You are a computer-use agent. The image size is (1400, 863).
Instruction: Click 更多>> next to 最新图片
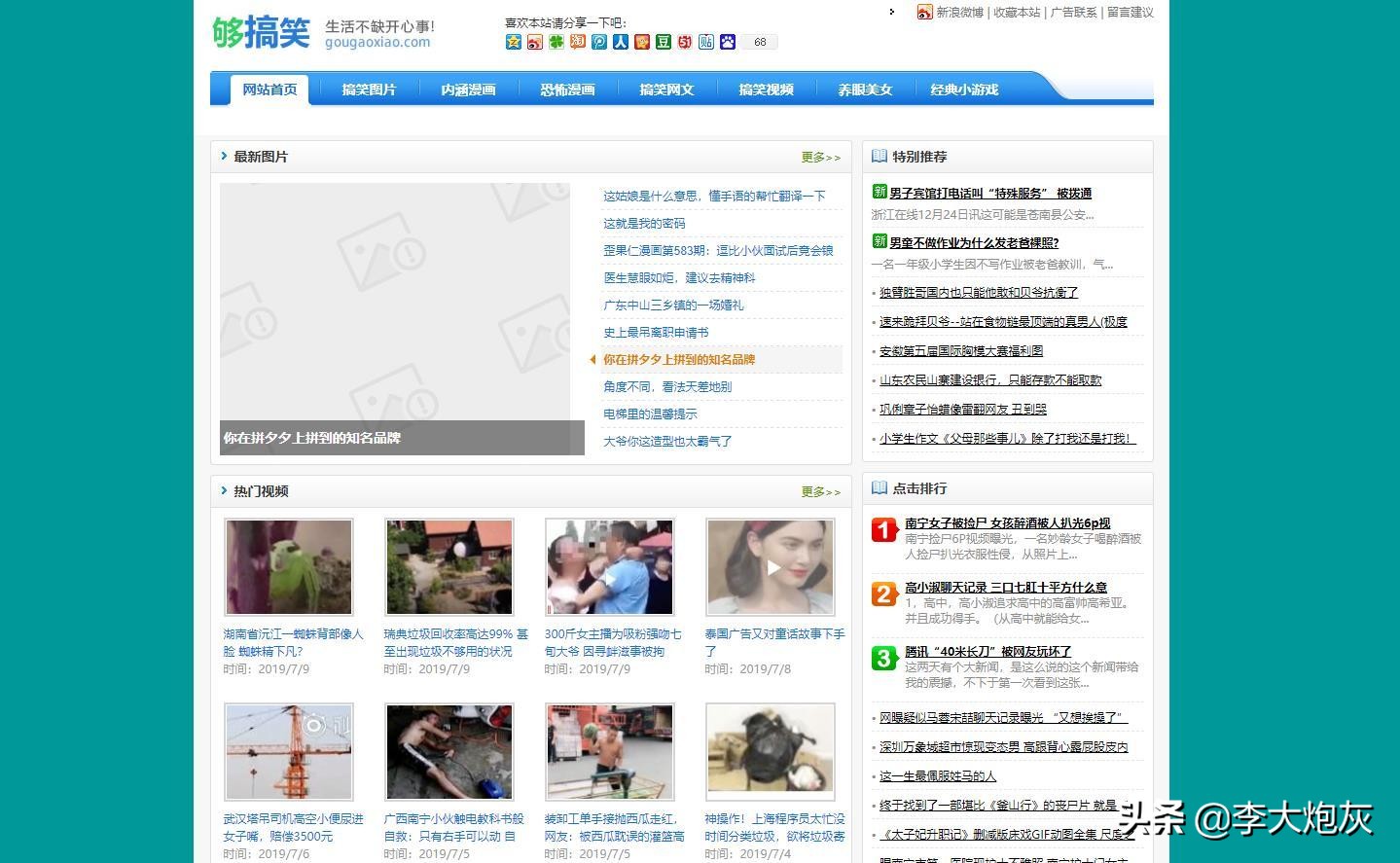tap(819, 157)
